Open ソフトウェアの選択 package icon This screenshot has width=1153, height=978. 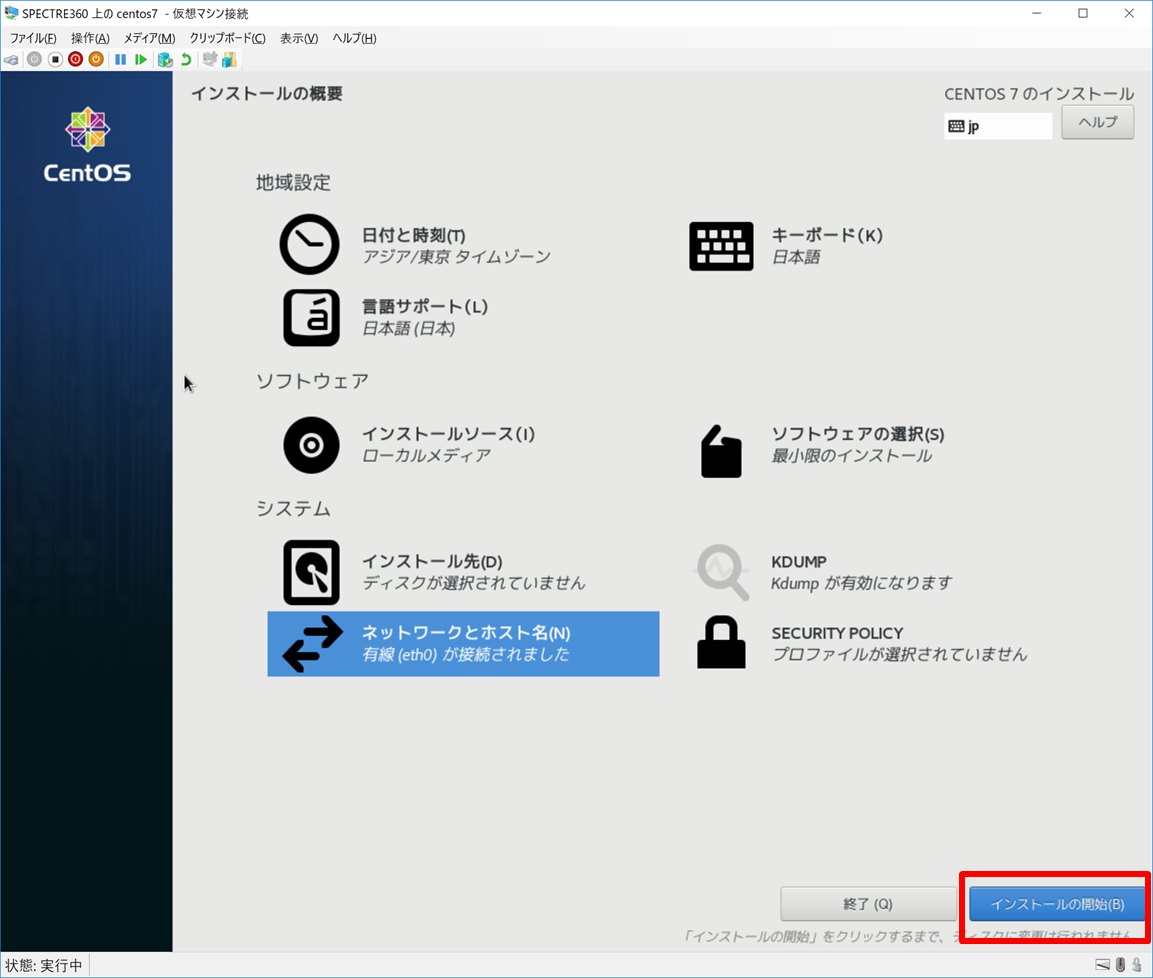coord(721,451)
